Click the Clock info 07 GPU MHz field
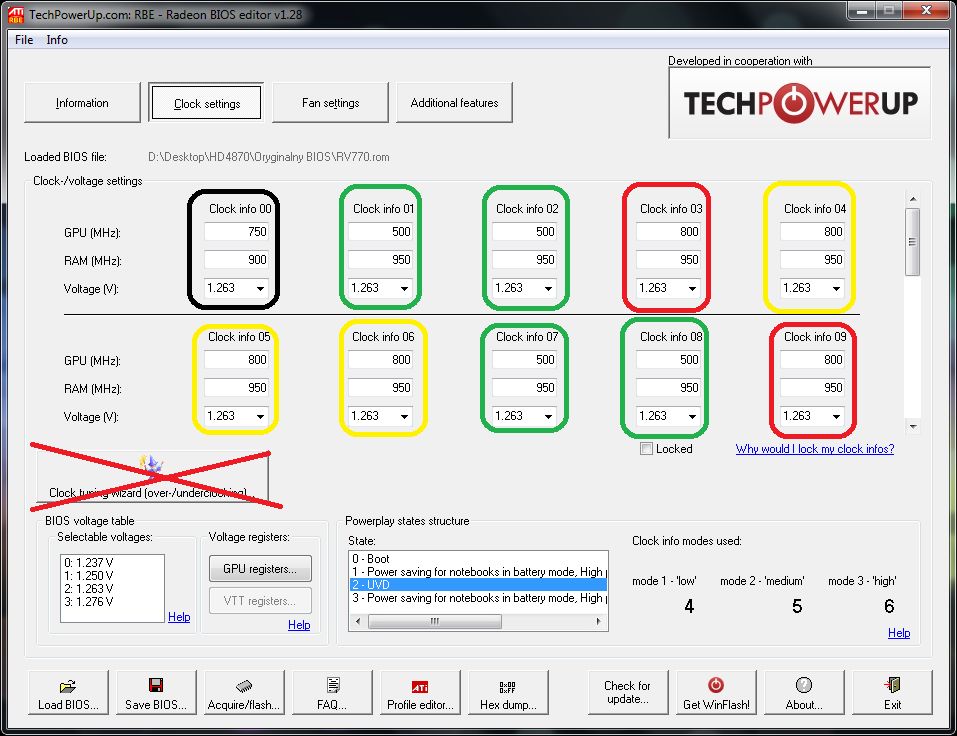Image resolution: width=957 pixels, height=736 pixels. pyautogui.click(x=524, y=360)
